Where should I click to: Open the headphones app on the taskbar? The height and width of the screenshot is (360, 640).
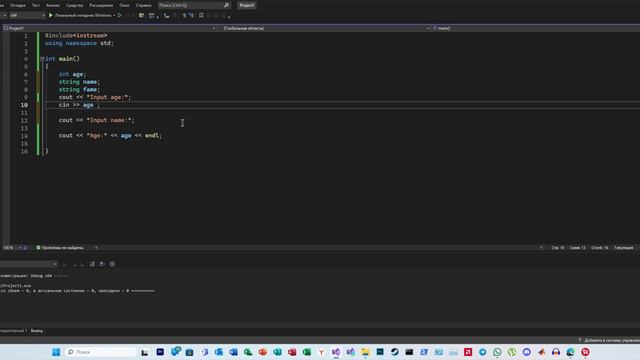pyautogui.click(x=556, y=352)
